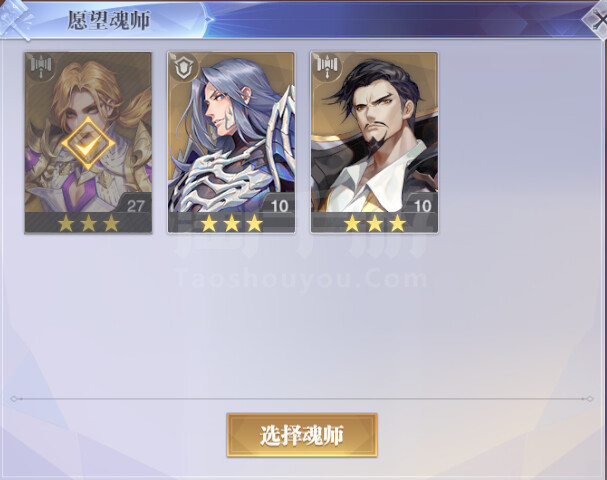Click the shield defense icon on the silver-haired card
The width and height of the screenshot is (607, 480).
(184, 68)
